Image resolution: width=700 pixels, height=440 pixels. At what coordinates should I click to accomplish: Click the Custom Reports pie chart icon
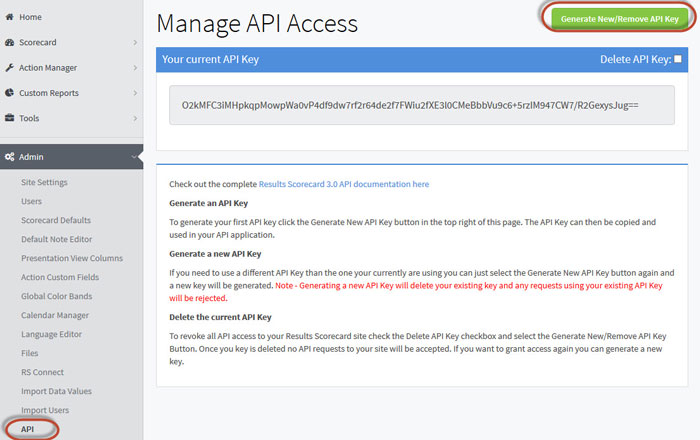(9, 93)
